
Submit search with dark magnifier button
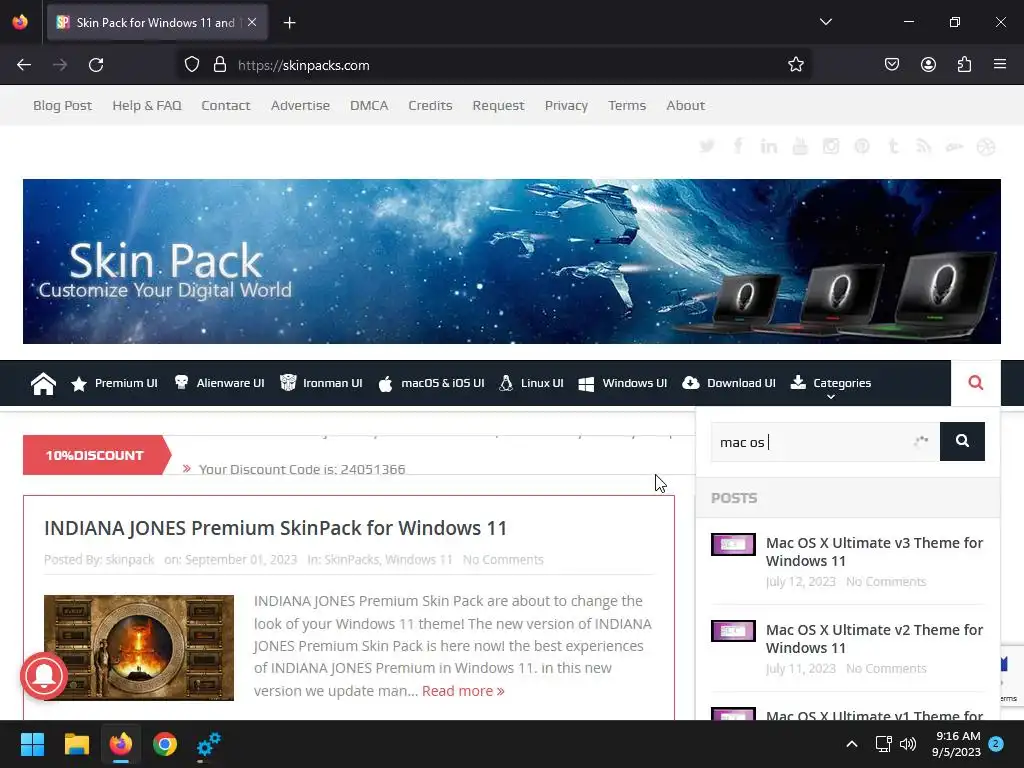click(962, 441)
